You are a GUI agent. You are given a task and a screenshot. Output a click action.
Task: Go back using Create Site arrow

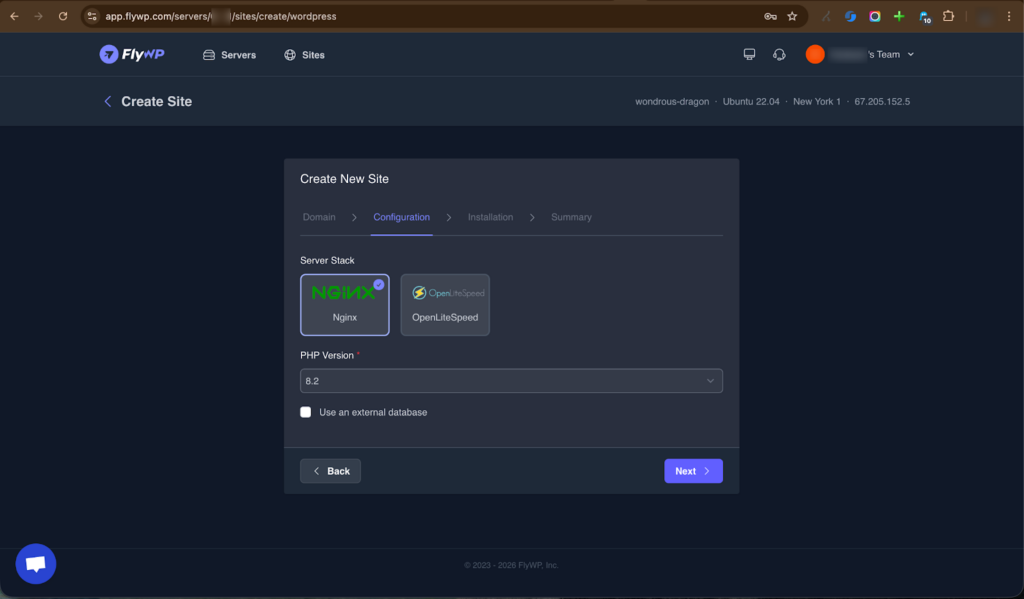(x=108, y=101)
